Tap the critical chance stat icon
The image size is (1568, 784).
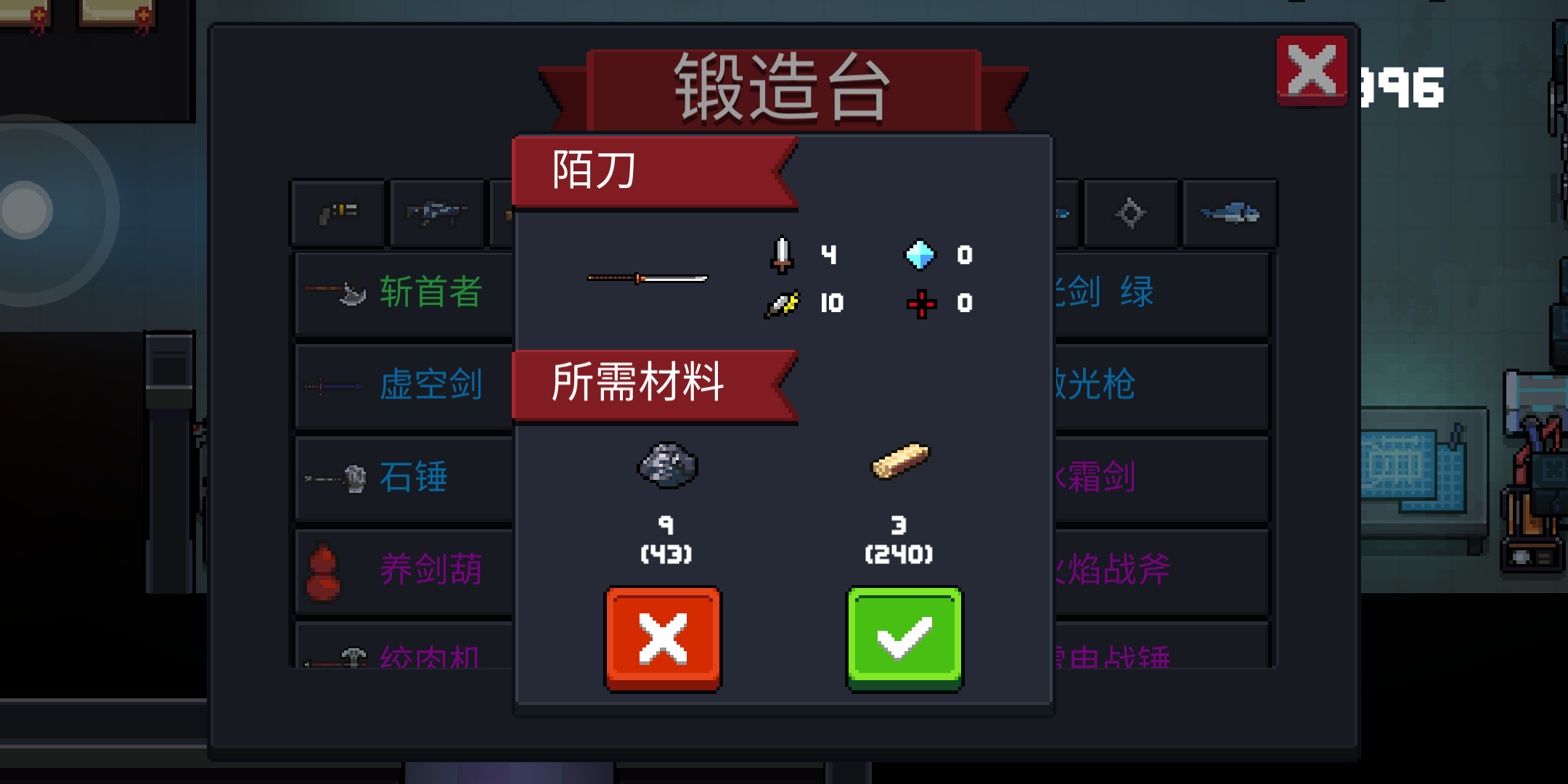[782, 304]
